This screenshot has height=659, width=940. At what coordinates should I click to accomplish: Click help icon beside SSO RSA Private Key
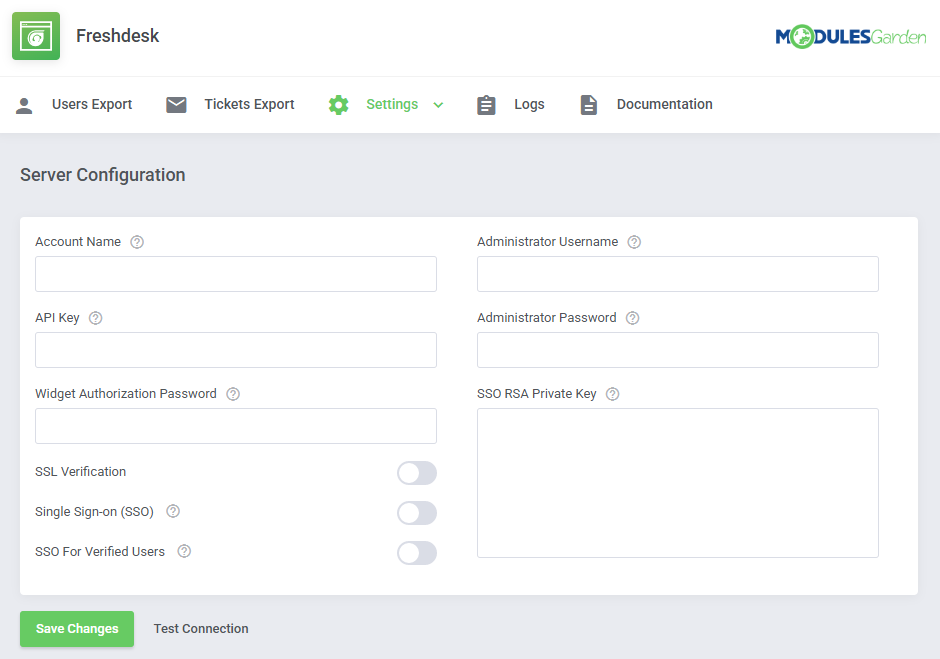612,394
